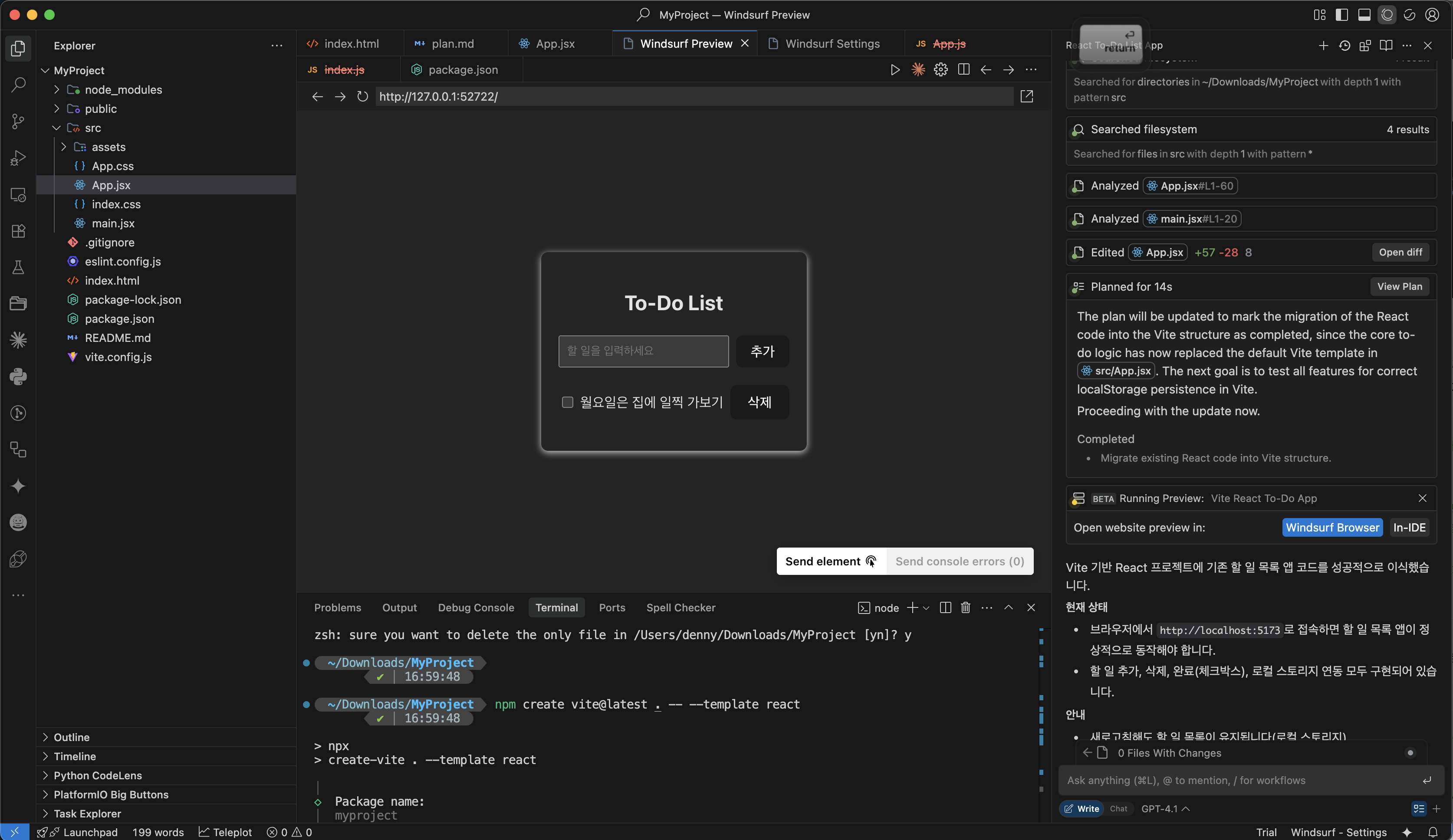The image size is (1453, 840).
Task: Check the 월요일은 집에 일찍 가보기 checkbox
Action: (567, 402)
